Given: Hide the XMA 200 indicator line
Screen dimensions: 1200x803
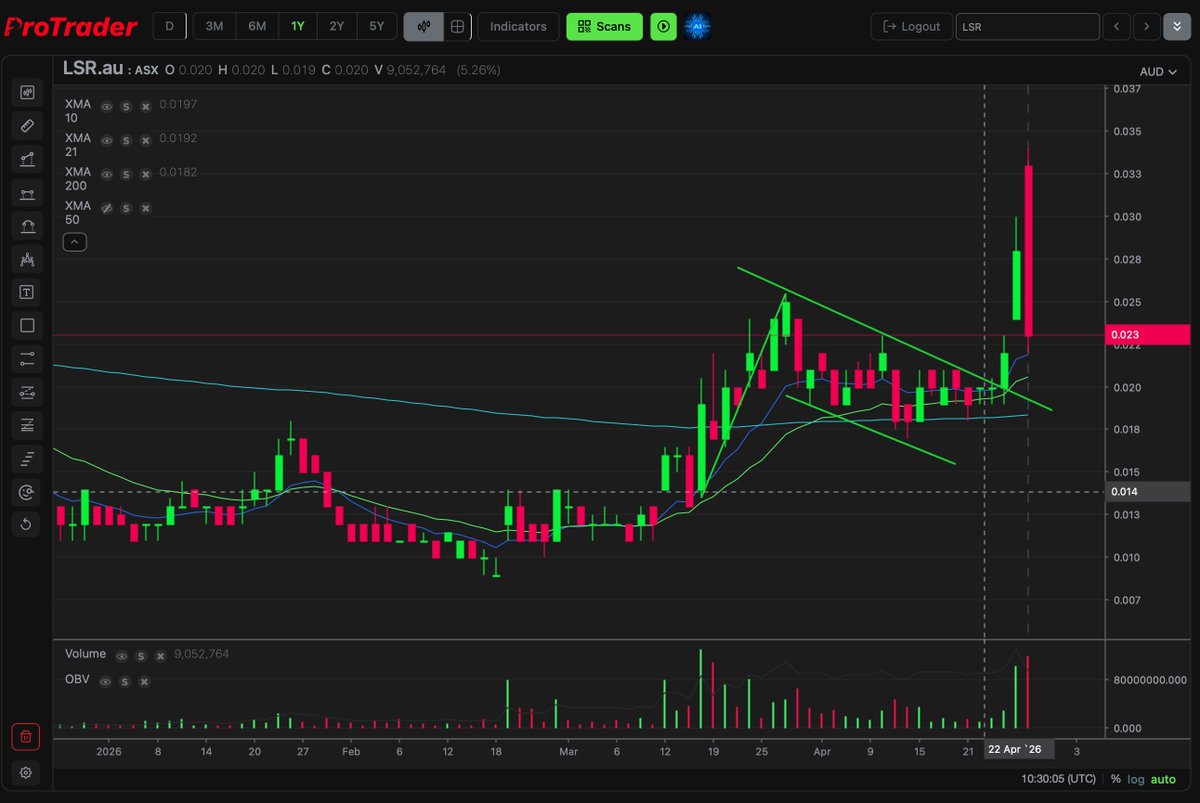Looking at the screenshot, I should pos(107,174).
